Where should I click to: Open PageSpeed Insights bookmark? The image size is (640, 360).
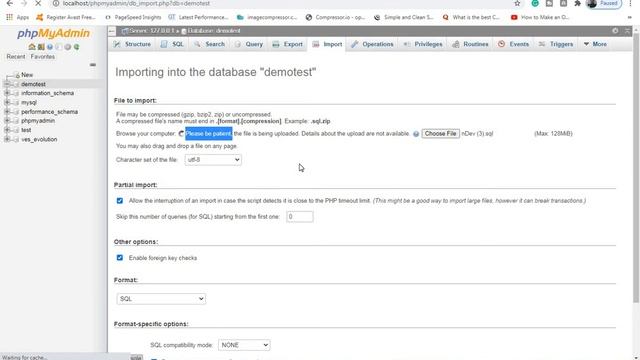pyautogui.click(x=133, y=18)
